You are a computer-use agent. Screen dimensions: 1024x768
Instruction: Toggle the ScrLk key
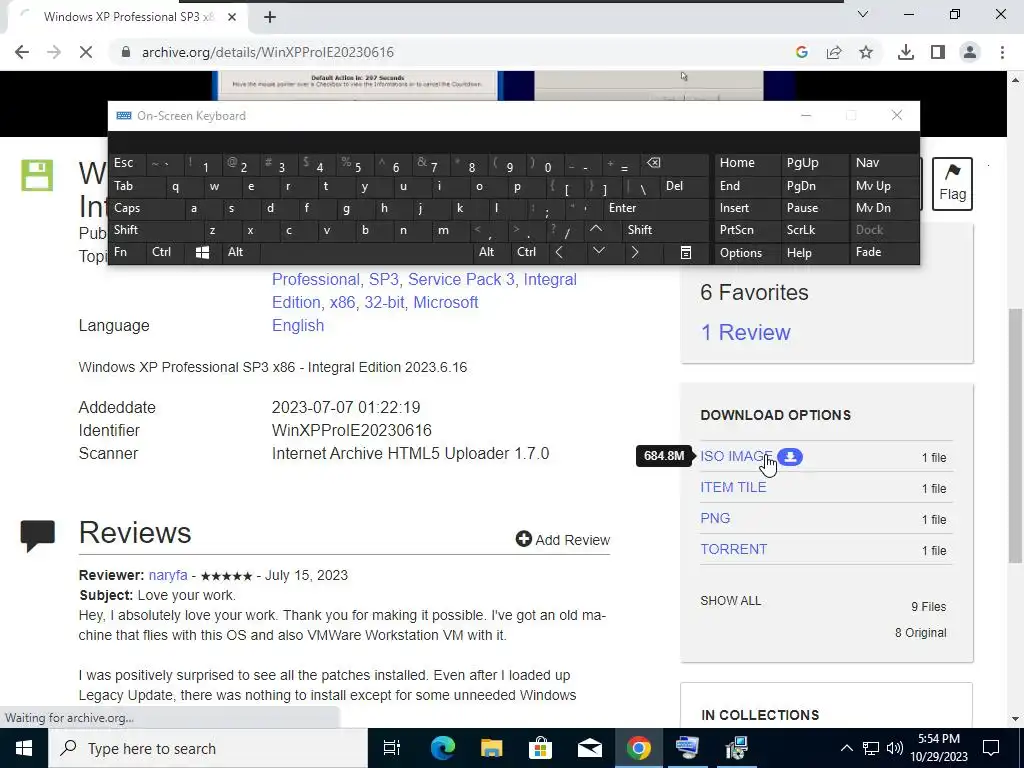pyautogui.click(x=814, y=230)
